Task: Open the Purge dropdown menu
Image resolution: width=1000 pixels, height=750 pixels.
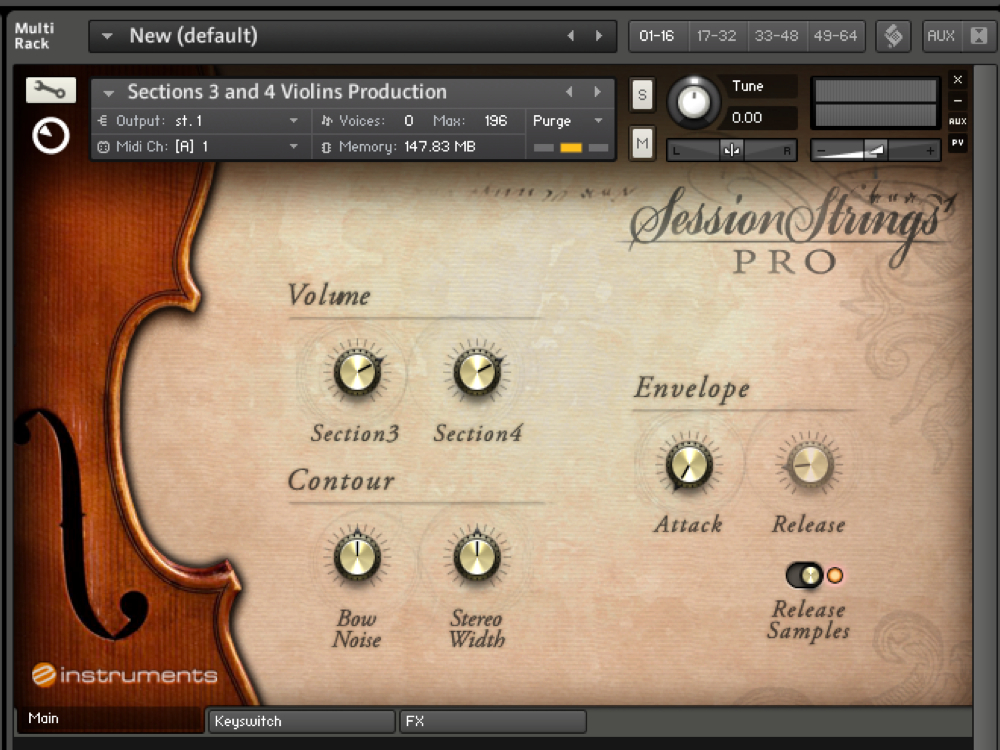Action: (x=569, y=121)
